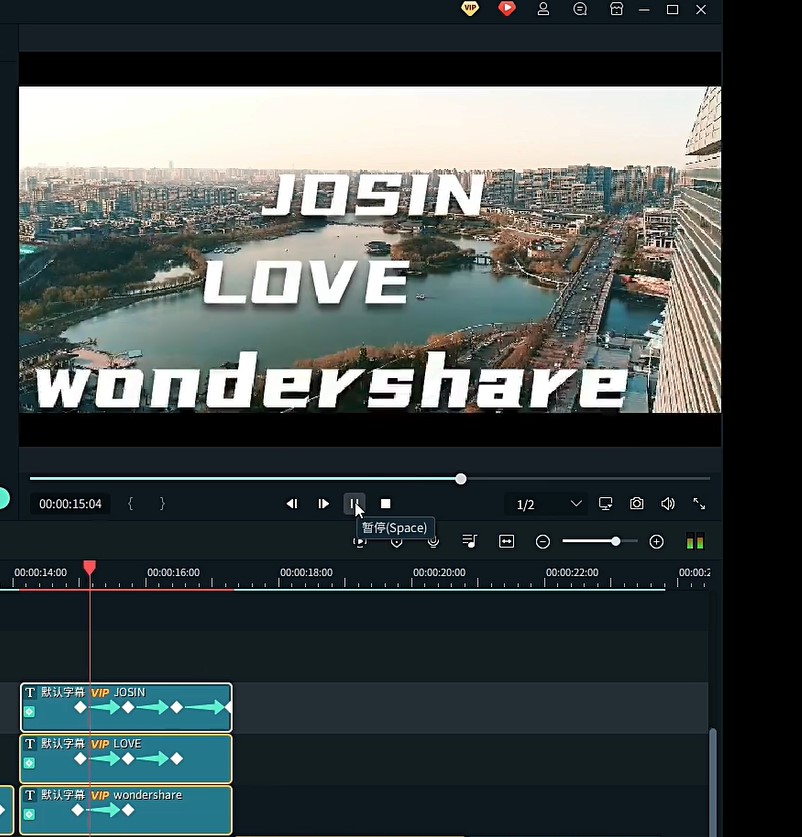Screen dimensions: 802x837
Task: Take a snapshot with the camera icon
Action: coord(636,504)
